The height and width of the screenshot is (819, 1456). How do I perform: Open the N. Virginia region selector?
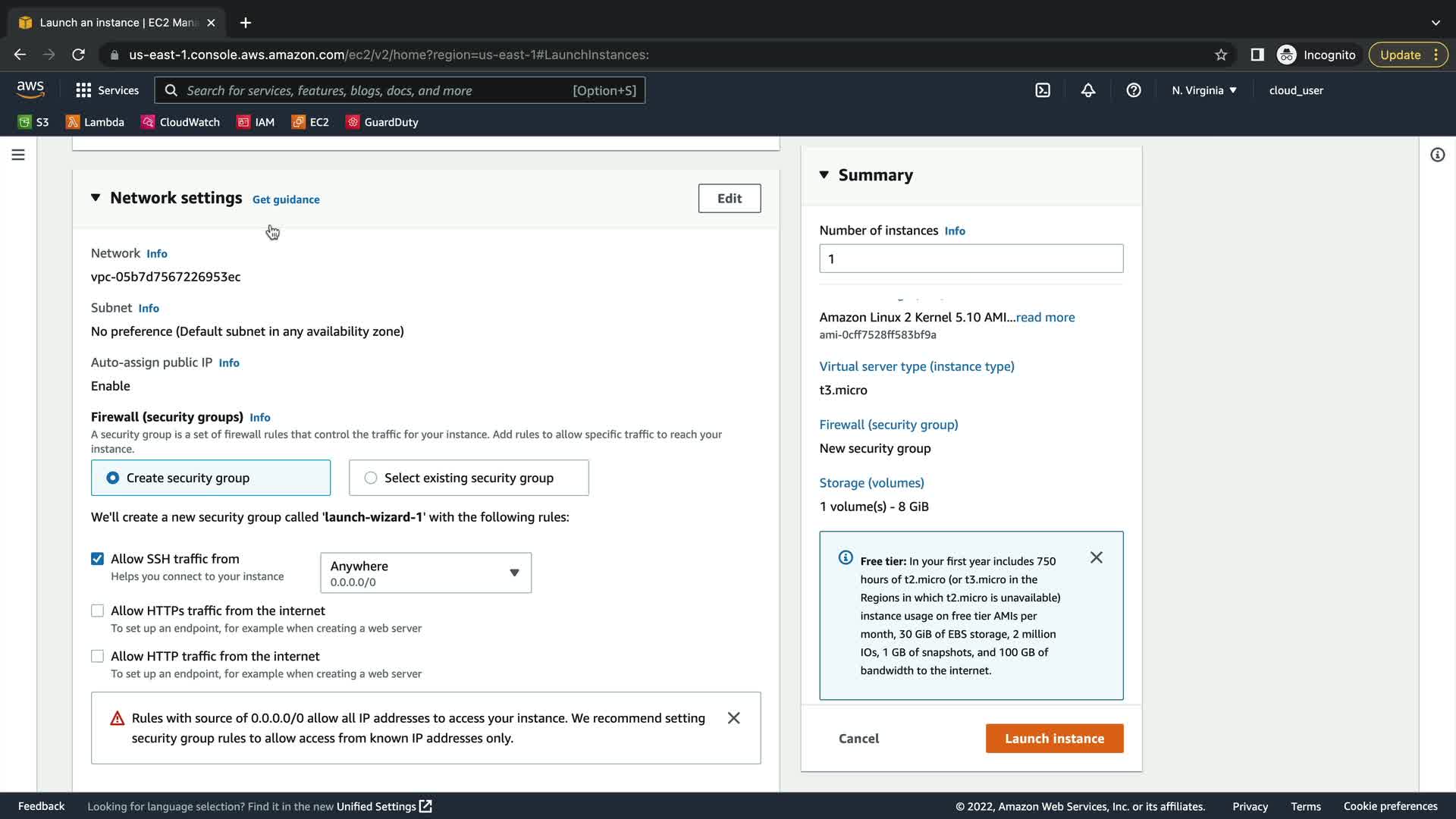(1203, 90)
